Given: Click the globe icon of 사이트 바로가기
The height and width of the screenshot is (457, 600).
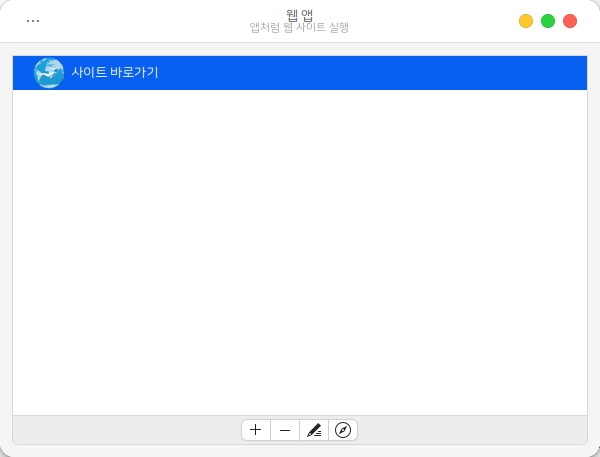Looking at the screenshot, I should pyautogui.click(x=48, y=73).
